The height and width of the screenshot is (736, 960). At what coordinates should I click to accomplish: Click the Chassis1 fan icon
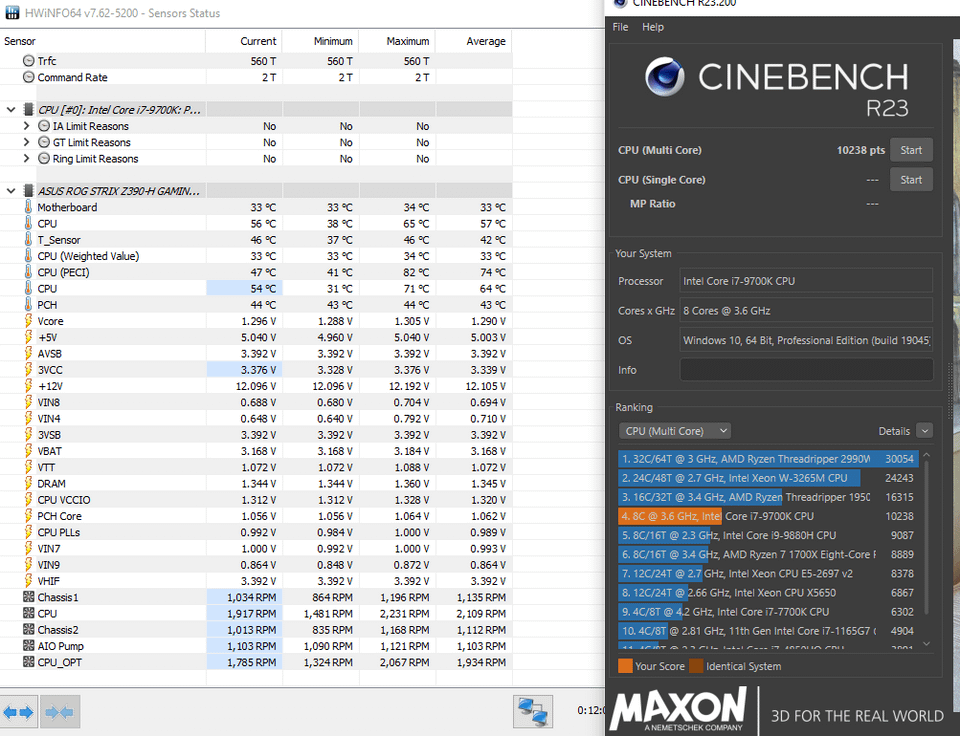[x=28, y=596]
